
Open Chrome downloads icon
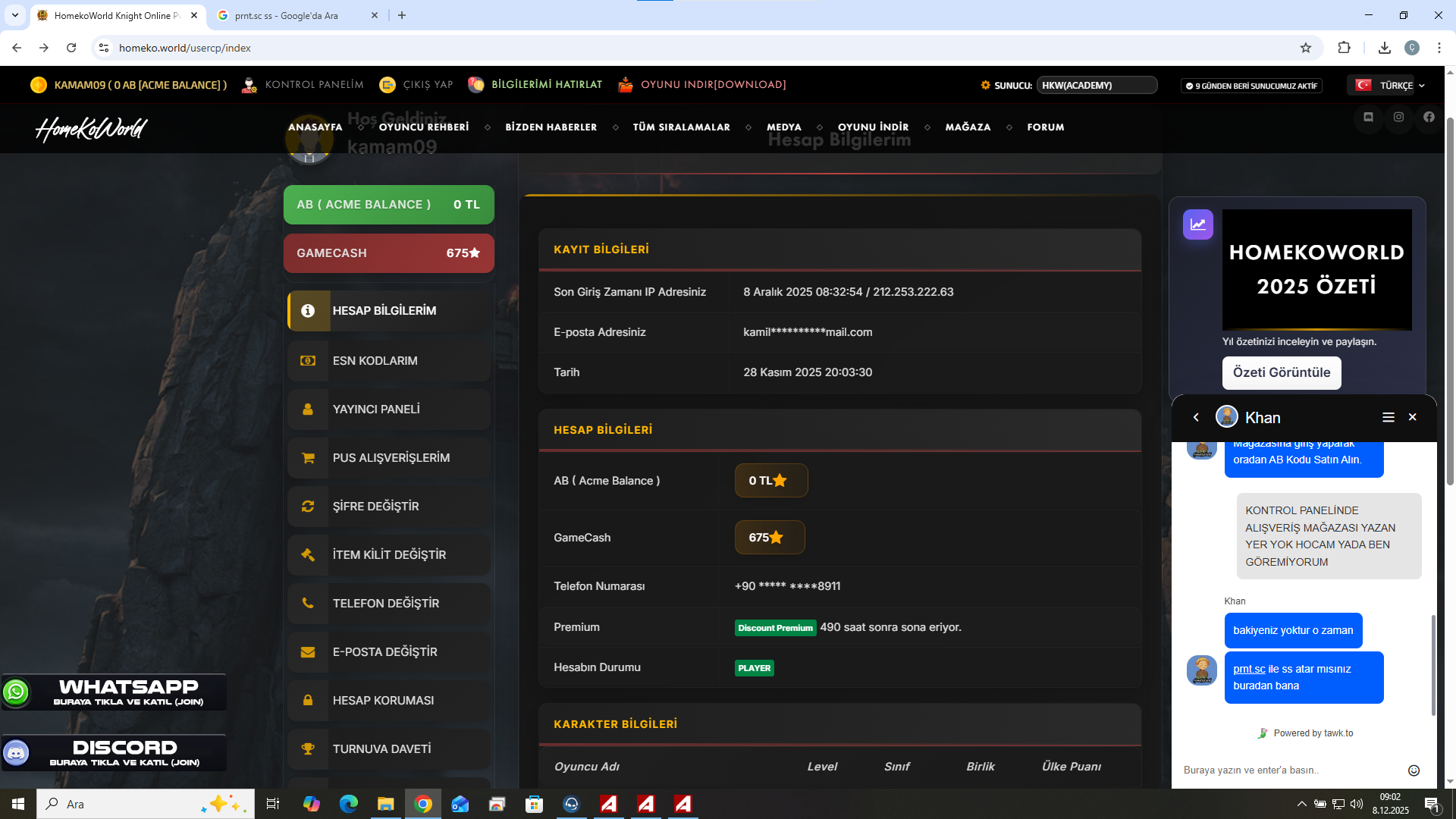click(x=1385, y=48)
